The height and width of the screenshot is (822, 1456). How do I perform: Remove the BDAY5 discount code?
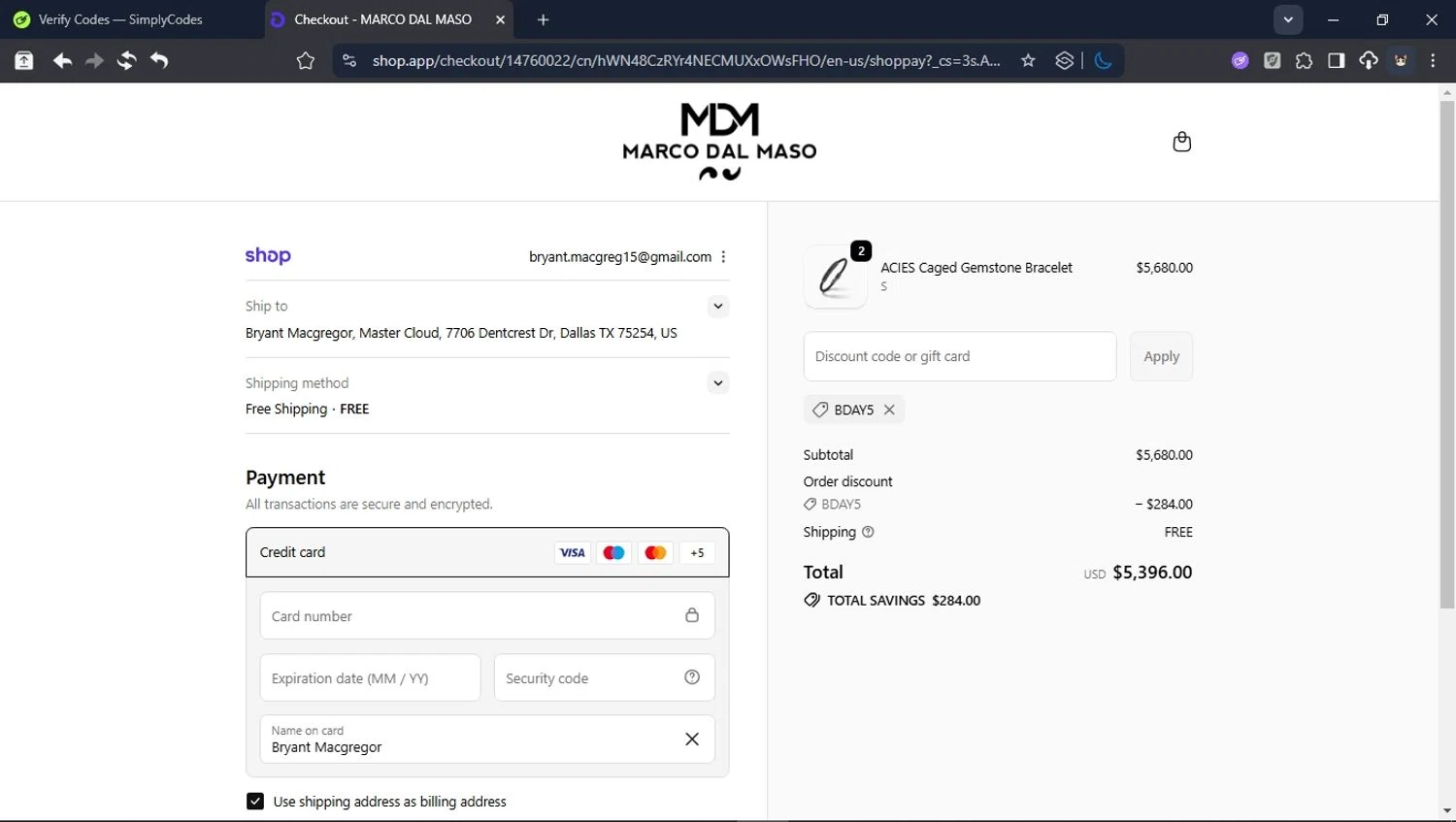tap(889, 410)
